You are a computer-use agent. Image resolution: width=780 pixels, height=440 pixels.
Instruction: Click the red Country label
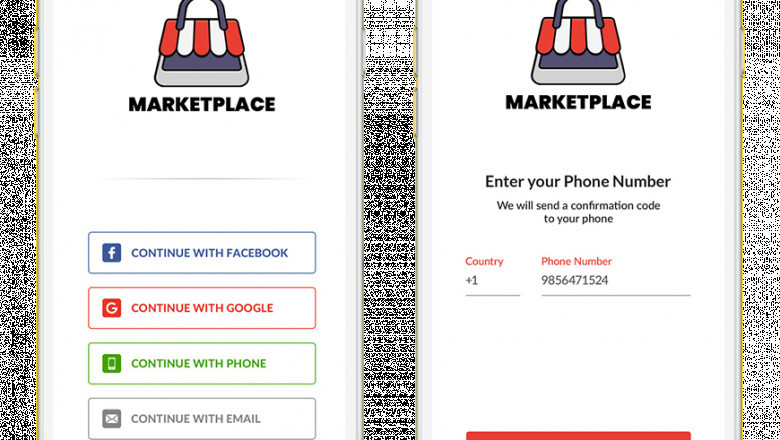point(484,261)
